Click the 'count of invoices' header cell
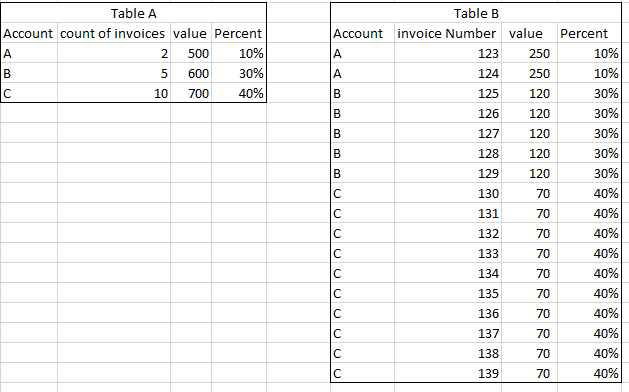The width and height of the screenshot is (629, 392). [114, 33]
